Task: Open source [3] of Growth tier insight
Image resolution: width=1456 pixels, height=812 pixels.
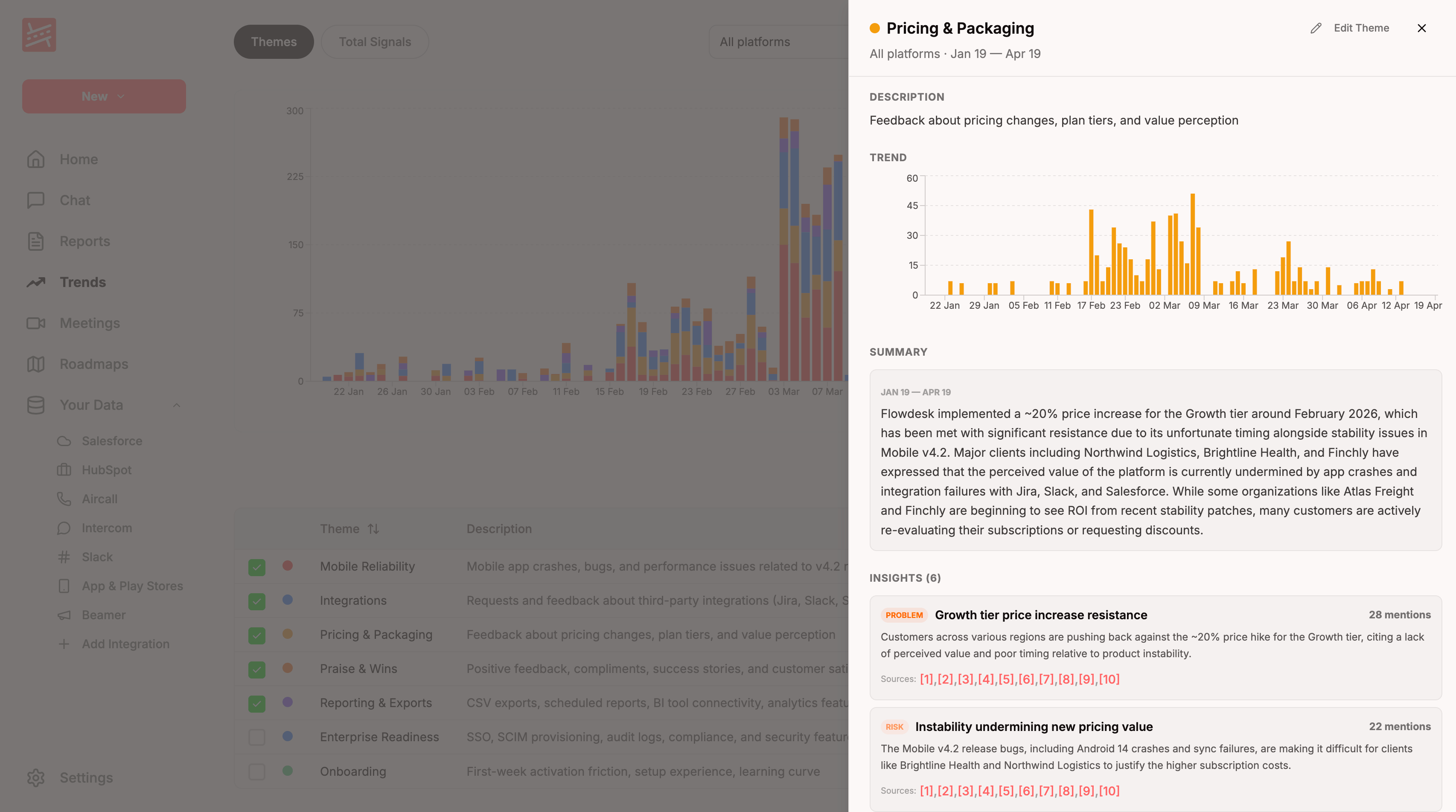Action: pos(966,679)
